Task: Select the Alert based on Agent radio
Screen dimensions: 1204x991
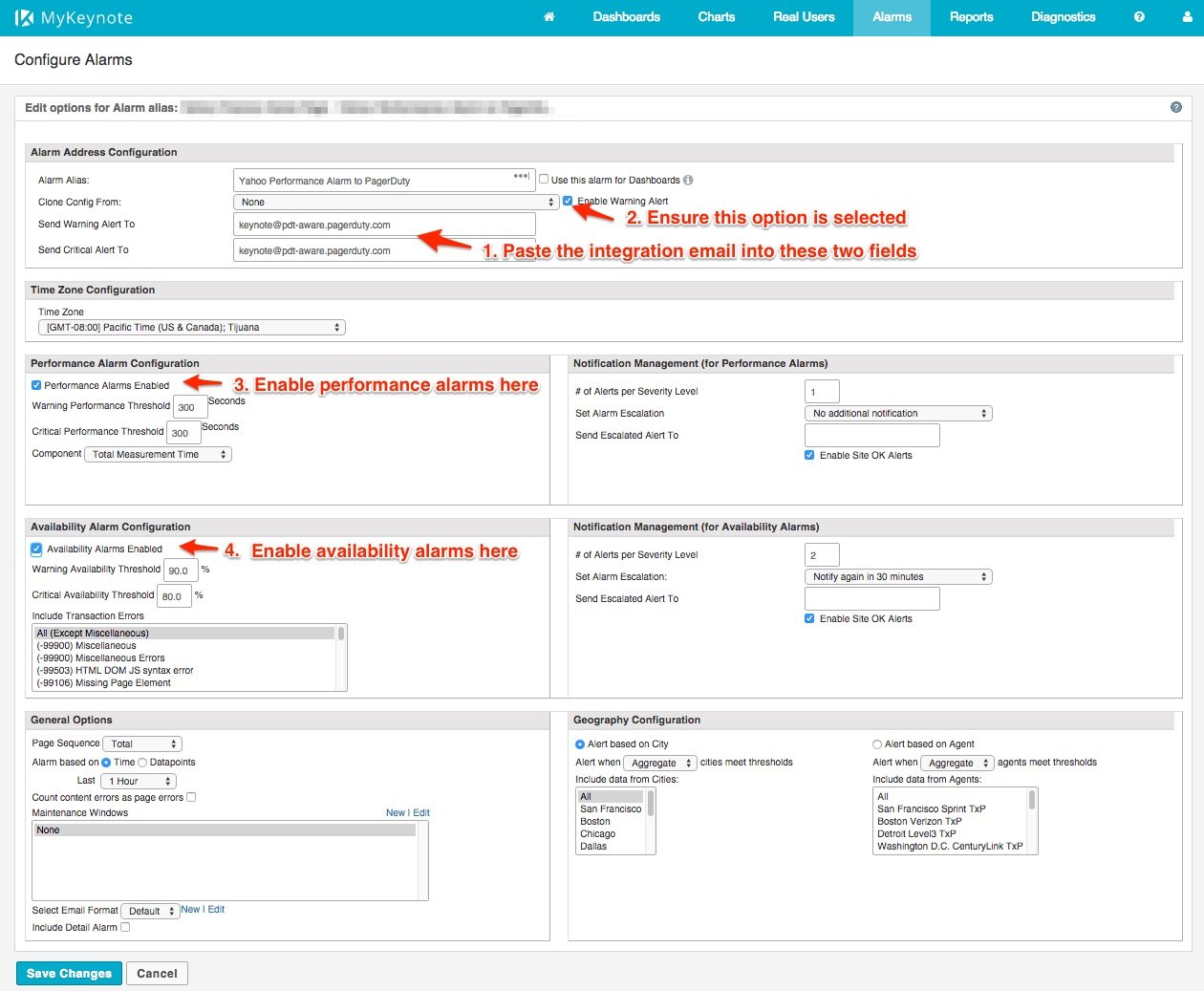Action: pos(877,743)
